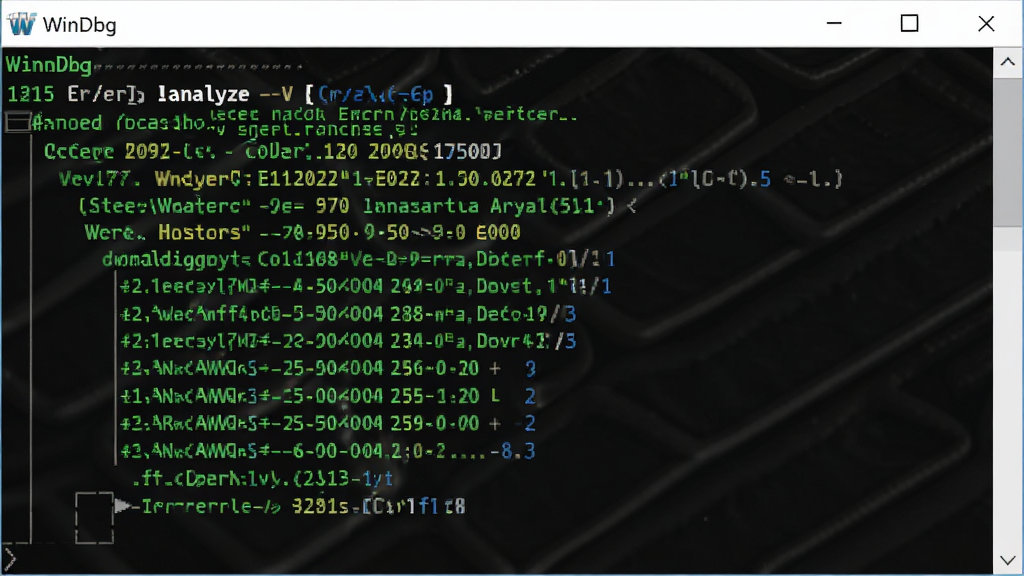Select the 'WinnDbg' header text

point(49,65)
